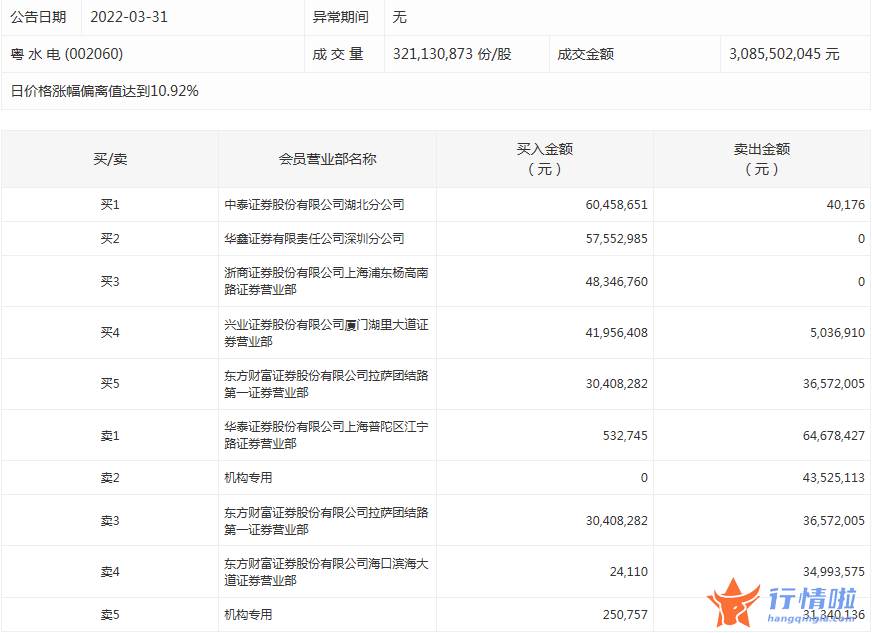The image size is (872, 633).
Task: Click the 成交金额 label
Action: [586, 54]
